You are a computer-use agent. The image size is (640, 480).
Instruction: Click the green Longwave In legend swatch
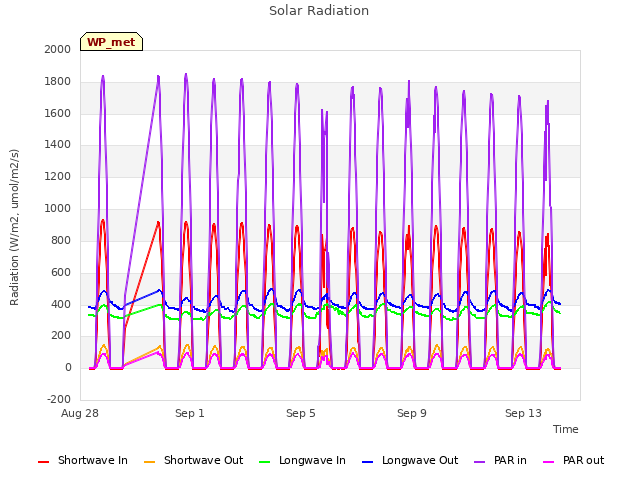click(x=264, y=462)
